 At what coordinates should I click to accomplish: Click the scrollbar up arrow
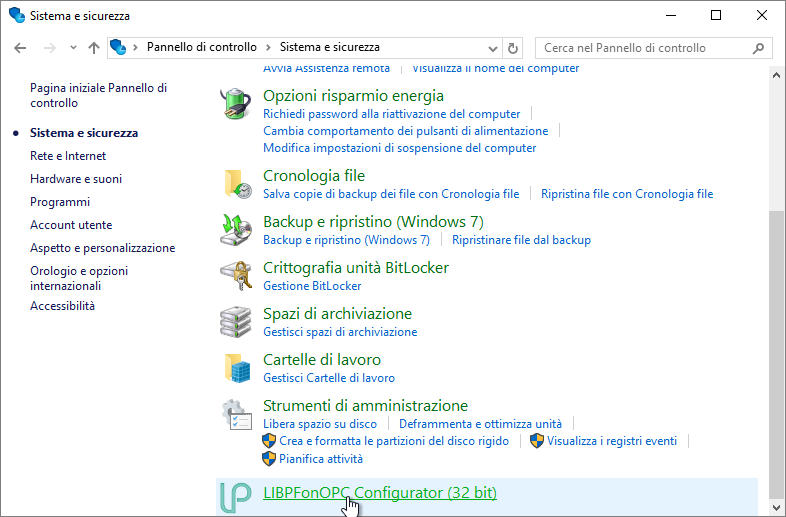click(776, 76)
